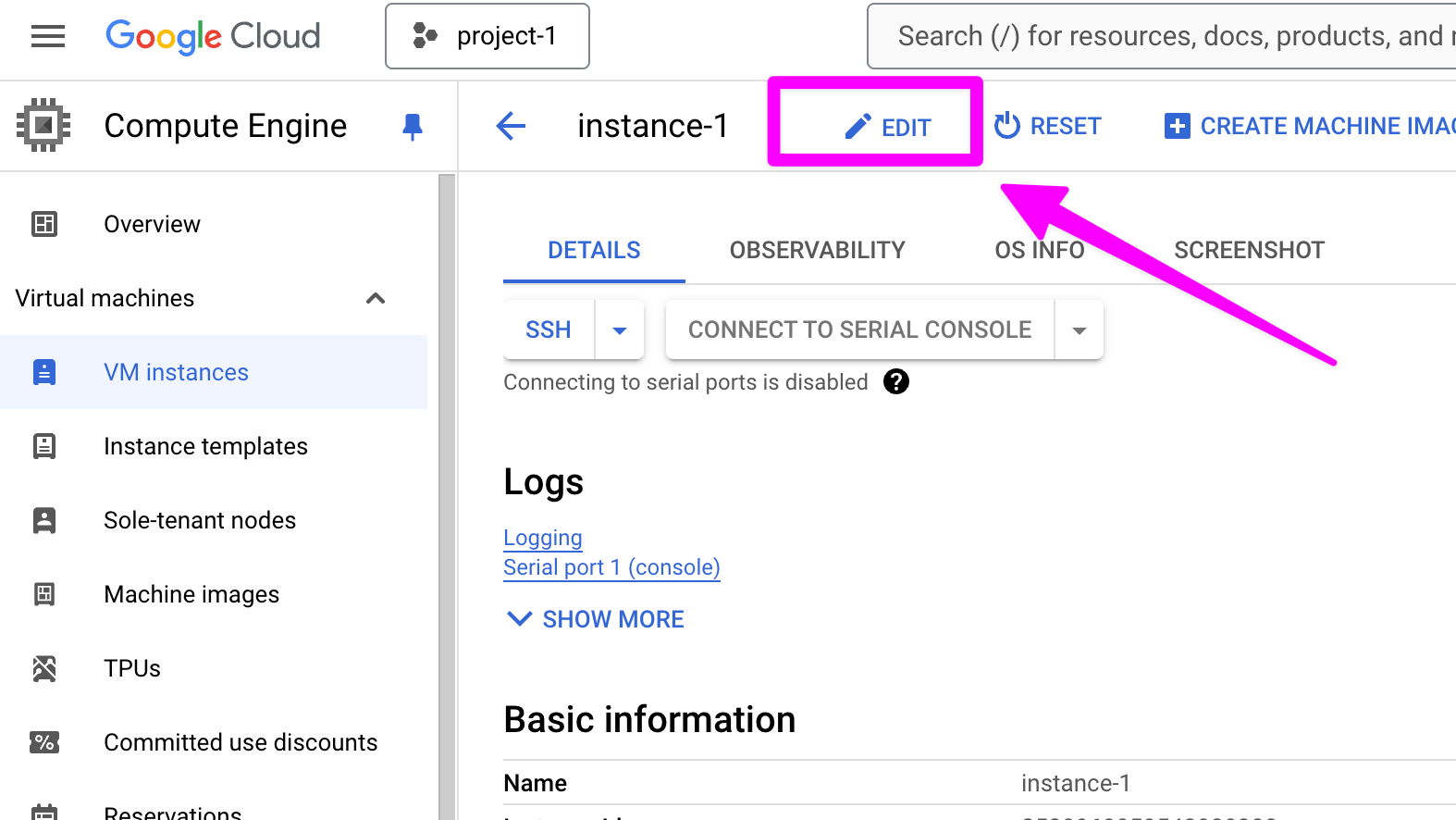Click the Committed use discounts percent icon
1456x820 pixels.
(44, 742)
